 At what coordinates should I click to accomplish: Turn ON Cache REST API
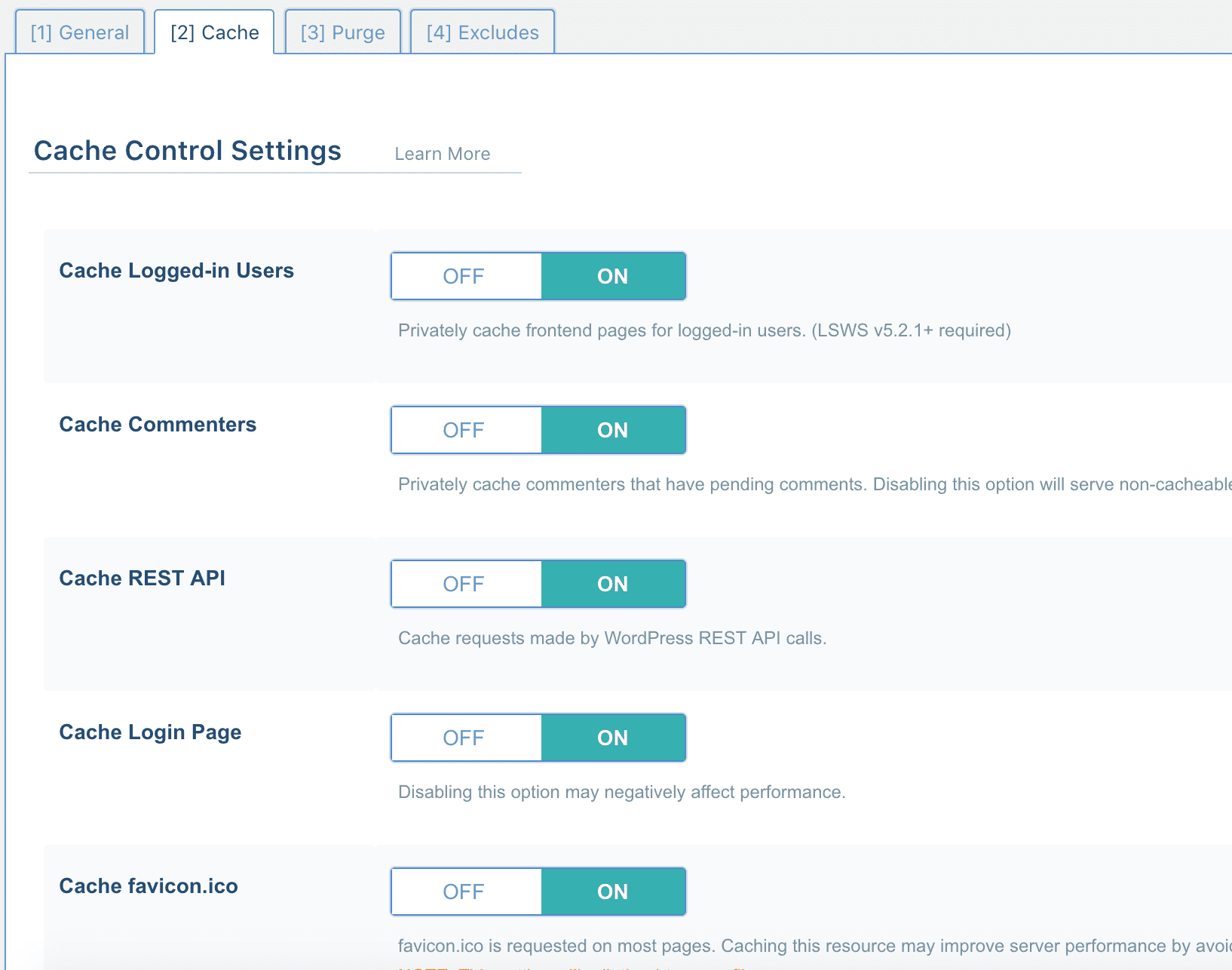pos(612,584)
